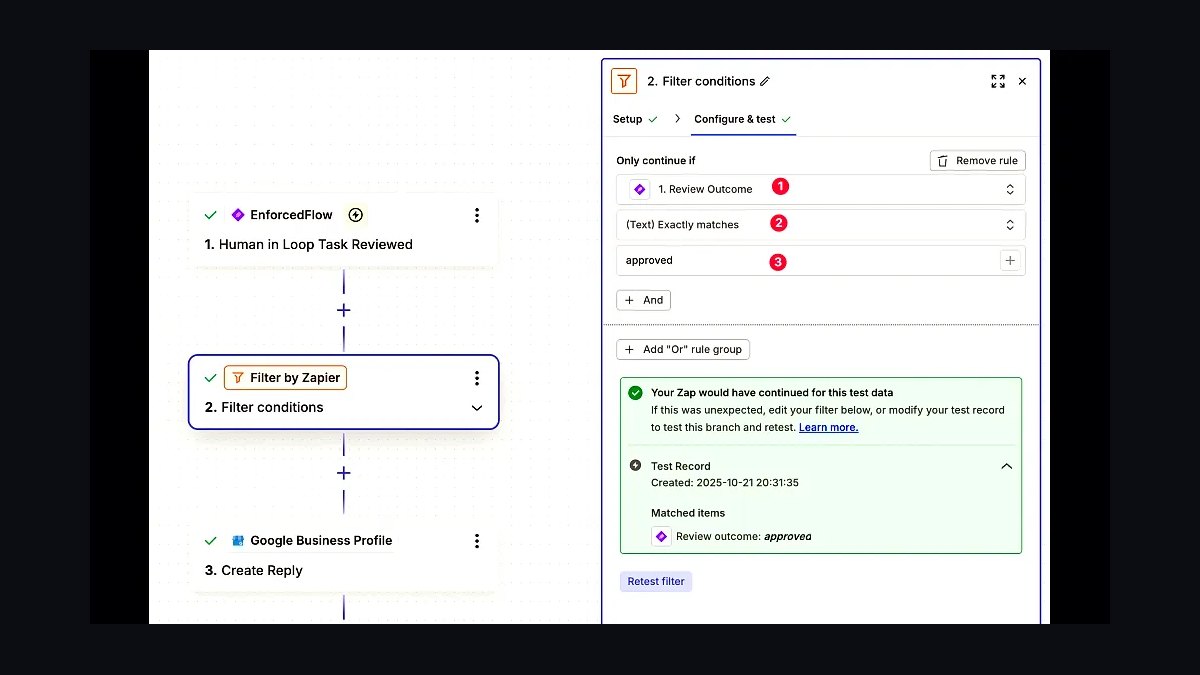Click the EnforcedFlow purple diamond app icon in workflow
Viewport: 1200px width, 675px height.
238,215
